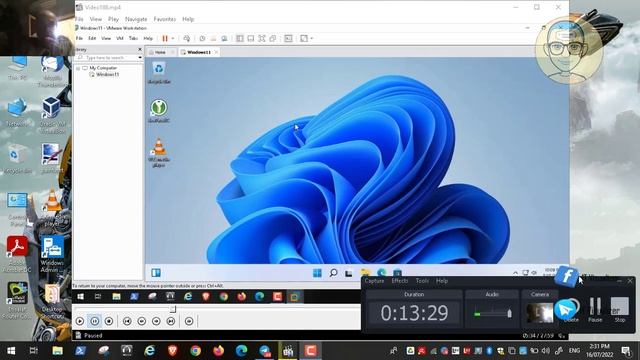Click the VMware full screen mode icon
Viewport: 640px width, 360px height.
(262, 38)
